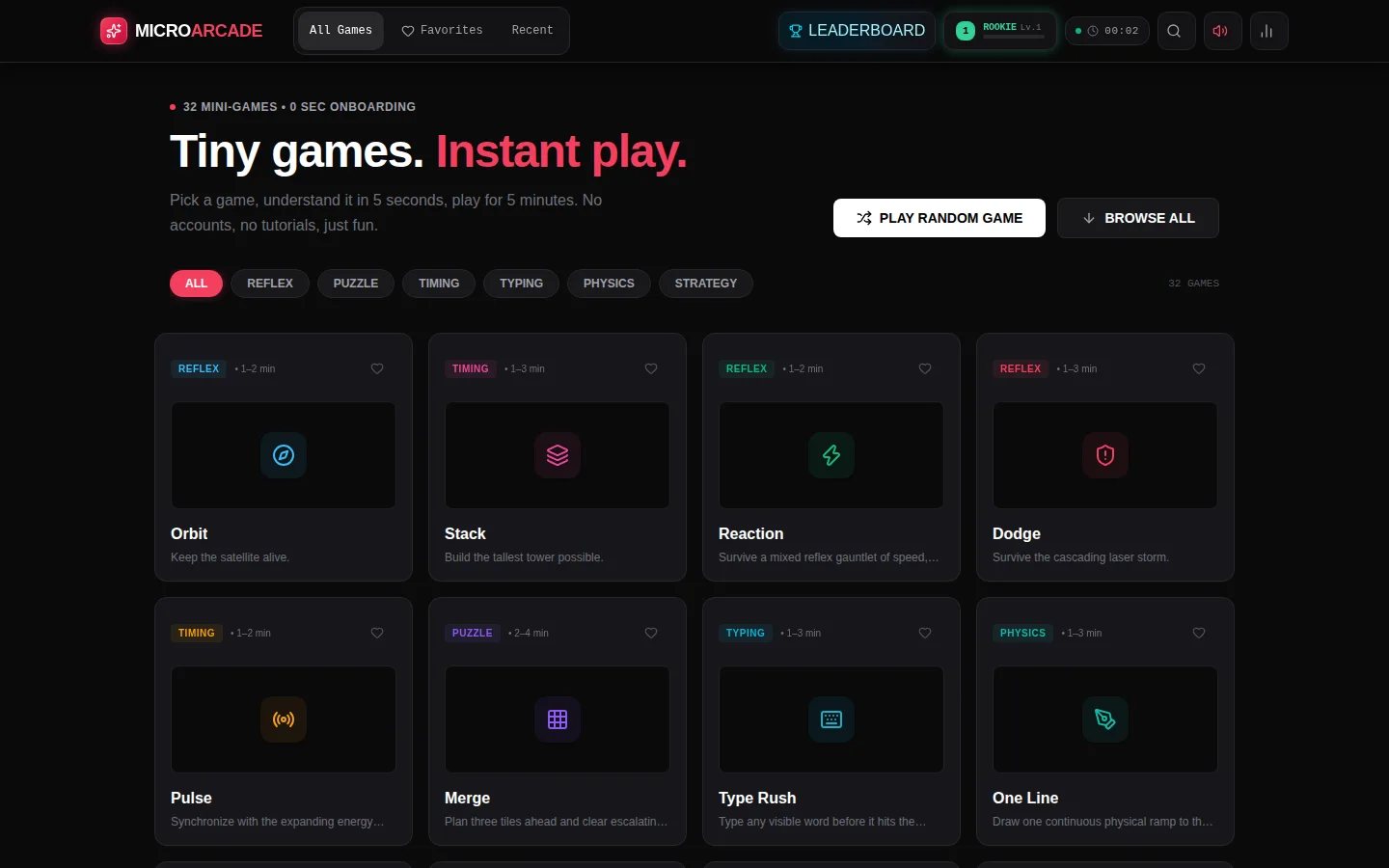
Task: Open the Type Rush game title
Action: (x=757, y=798)
